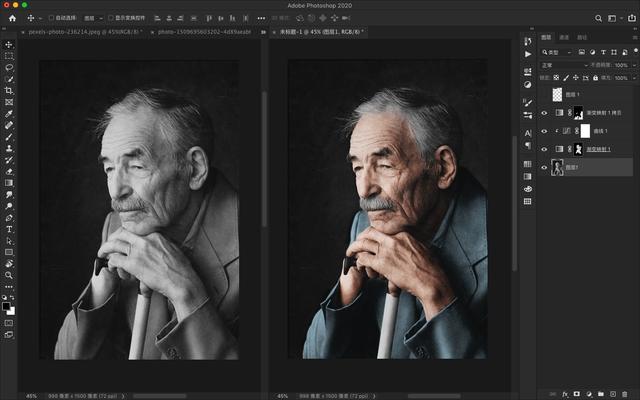The height and width of the screenshot is (400, 640).
Task: Go to Photoshop Home screen
Action: (x=12, y=18)
